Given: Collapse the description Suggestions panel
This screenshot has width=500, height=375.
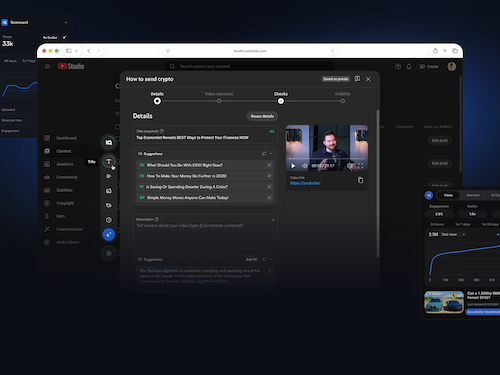Looking at the screenshot, I should click(271, 259).
